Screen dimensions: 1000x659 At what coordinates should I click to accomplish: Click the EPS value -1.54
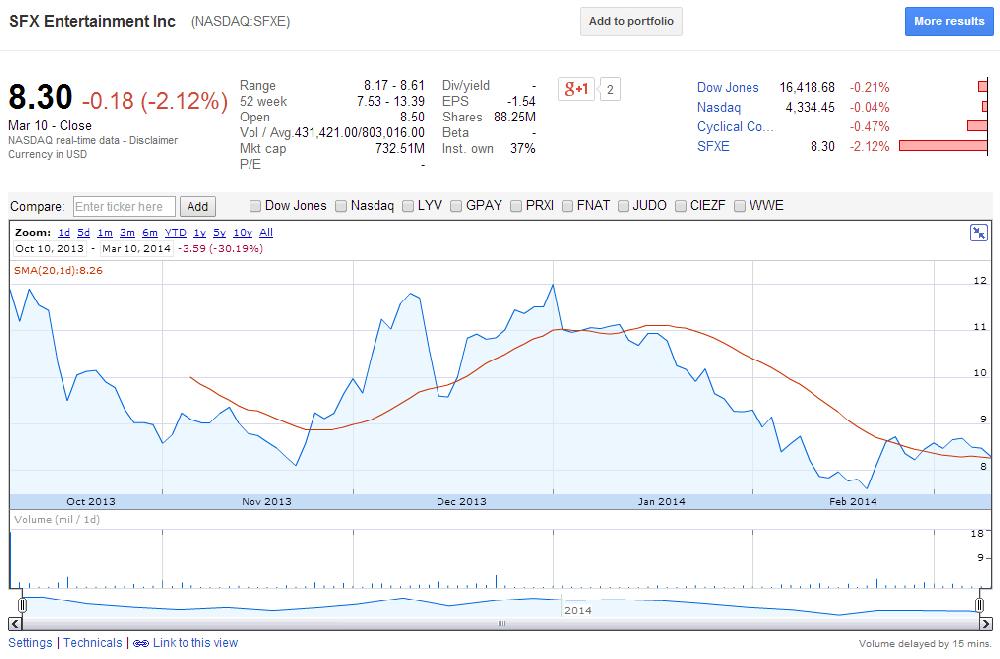pyautogui.click(x=521, y=101)
